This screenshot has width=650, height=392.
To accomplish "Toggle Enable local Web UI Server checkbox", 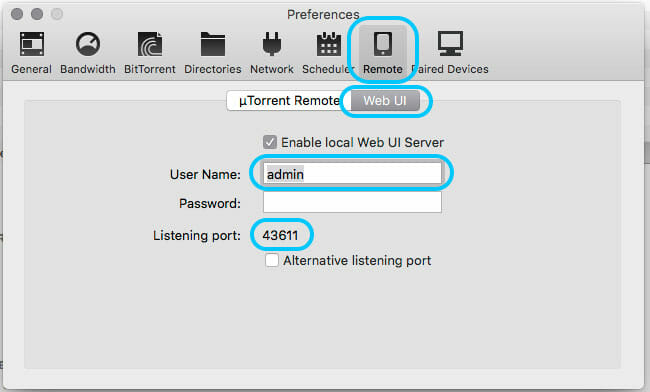I will coord(270,142).
